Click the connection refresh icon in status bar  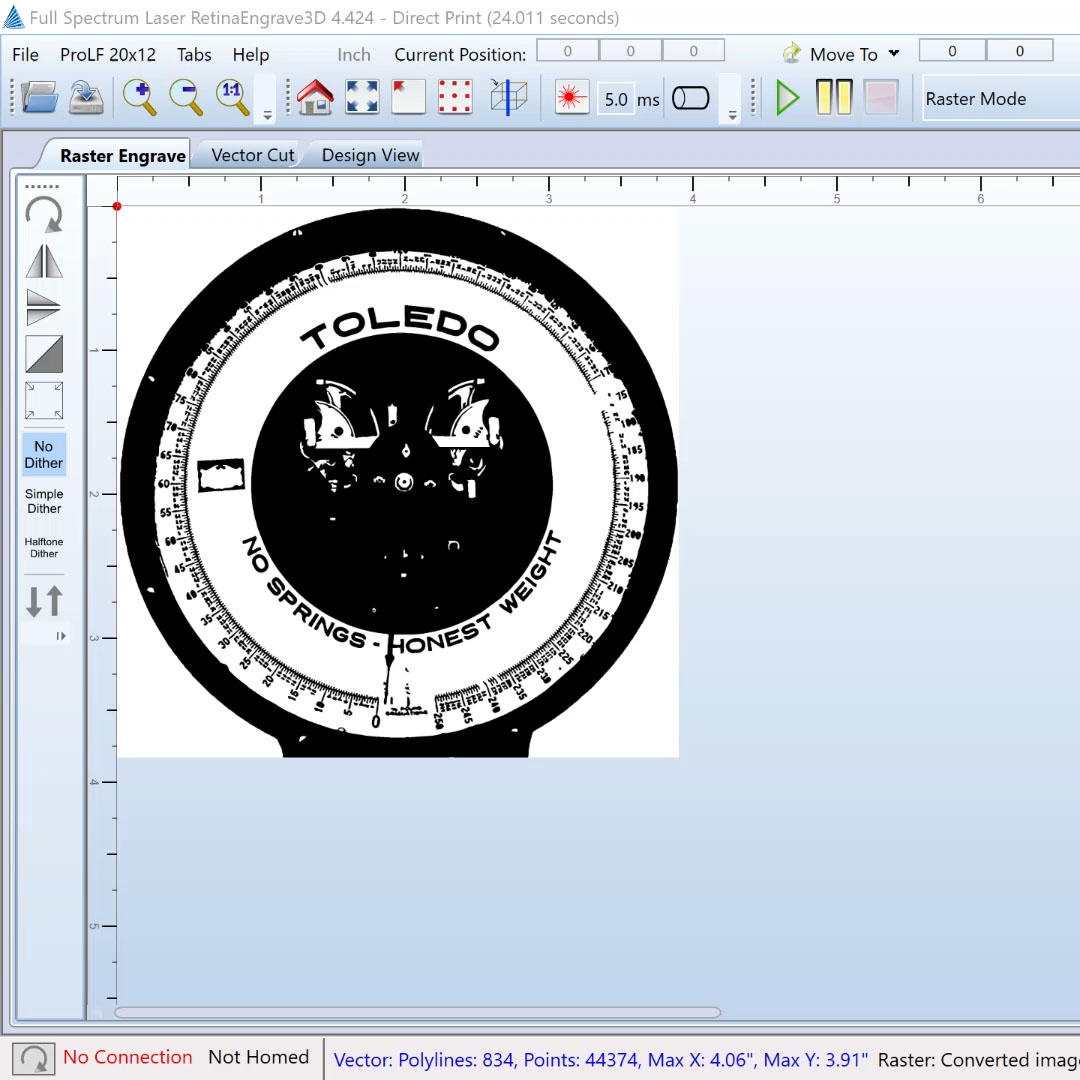point(33,1058)
